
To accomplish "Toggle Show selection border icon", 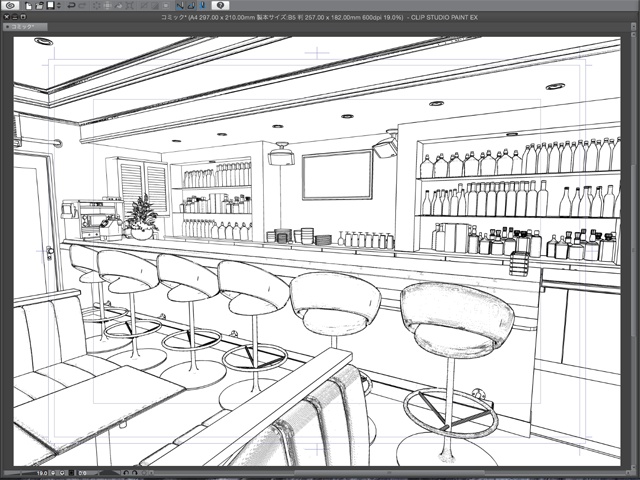I will [x=166, y=6].
